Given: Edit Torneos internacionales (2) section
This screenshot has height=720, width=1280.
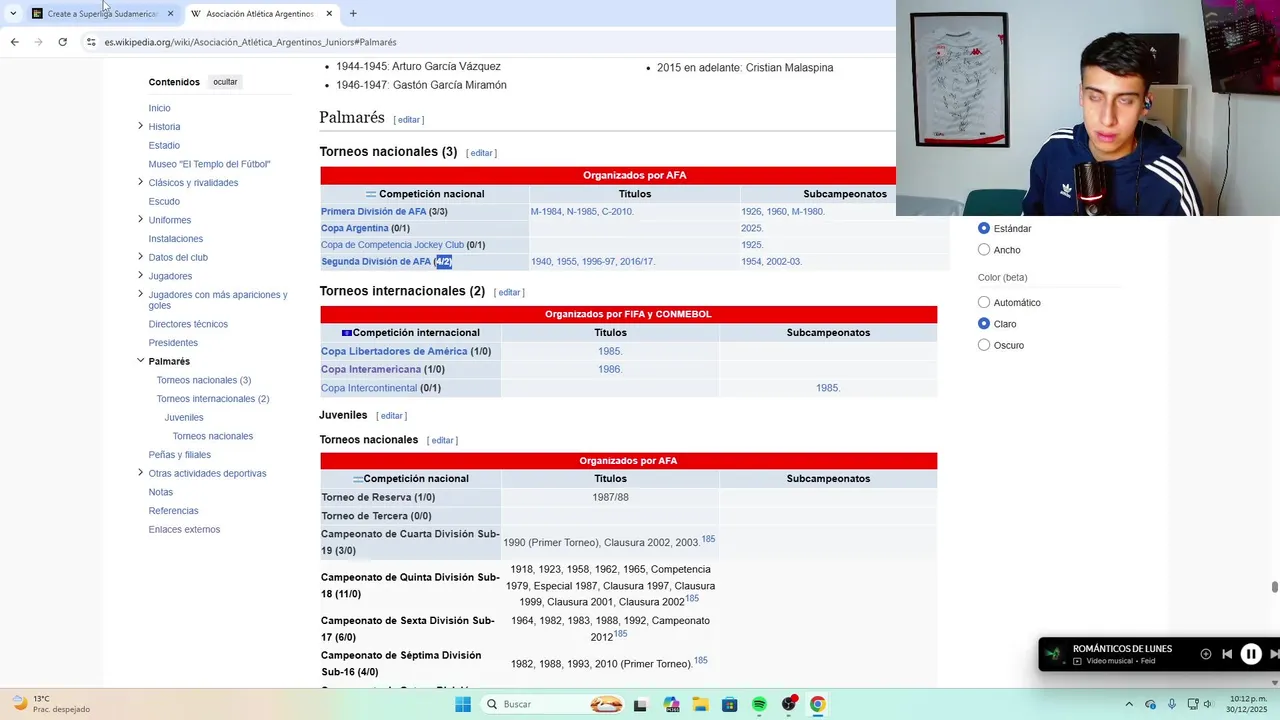Looking at the screenshot, I should click(509, 293).
